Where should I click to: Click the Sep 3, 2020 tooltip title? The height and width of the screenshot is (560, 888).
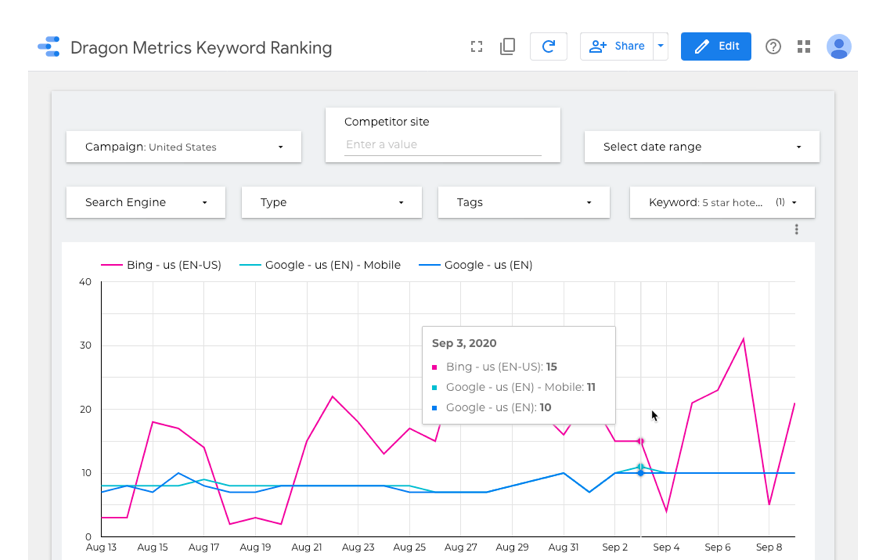[x=464, y=343]
